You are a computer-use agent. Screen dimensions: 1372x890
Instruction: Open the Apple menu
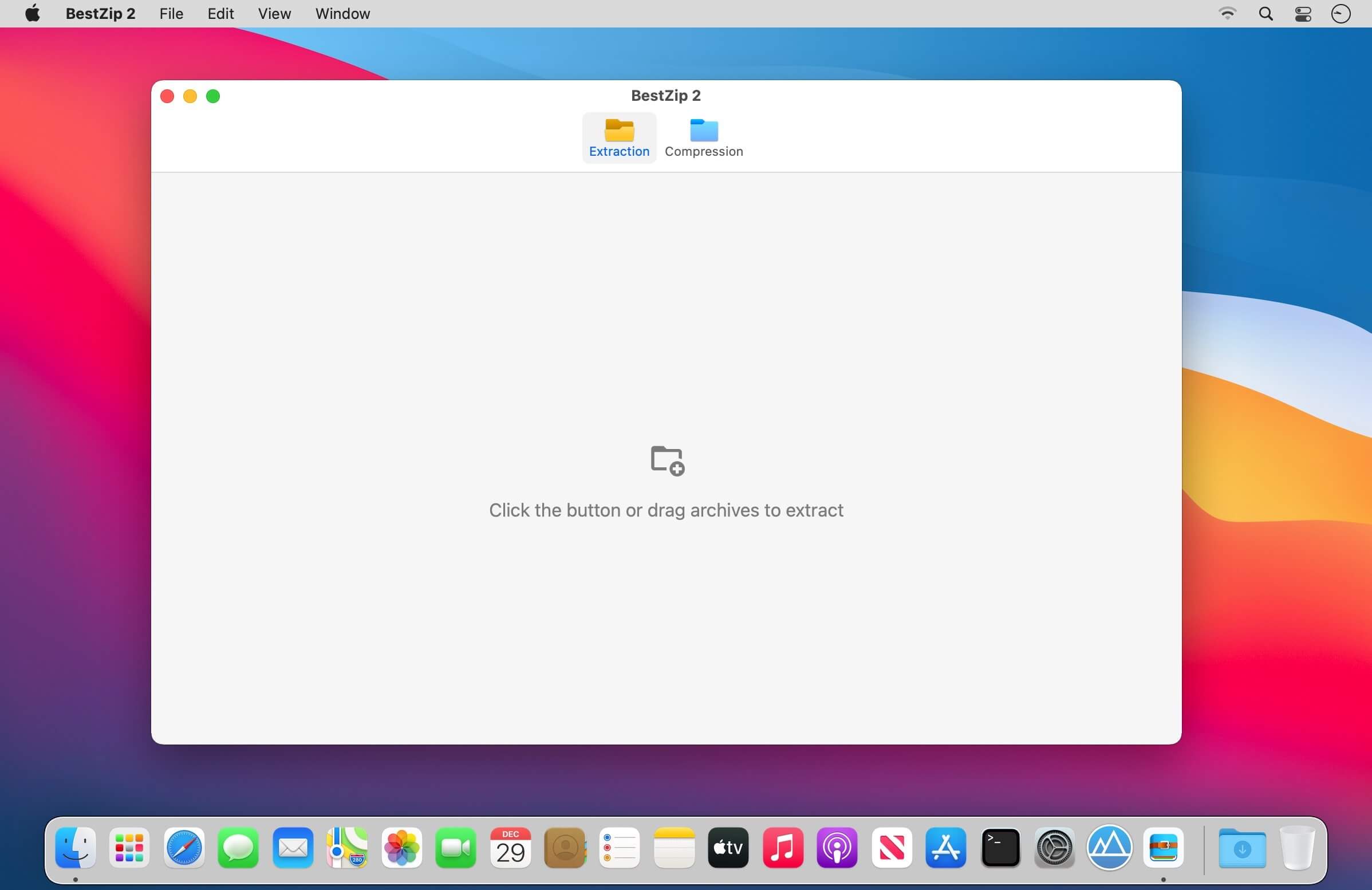tap(33, 14)
